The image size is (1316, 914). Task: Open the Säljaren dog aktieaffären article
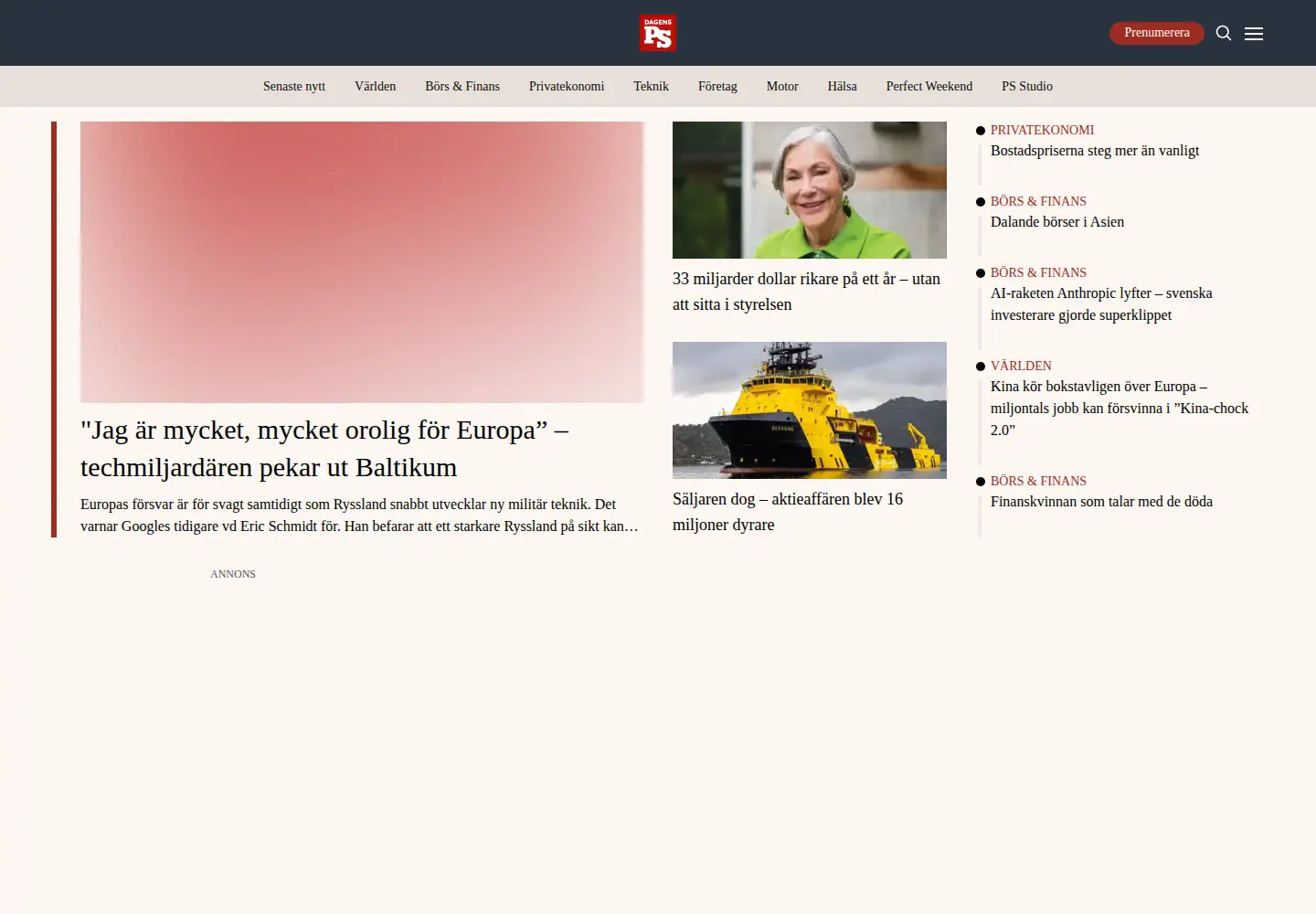(788, 512)
